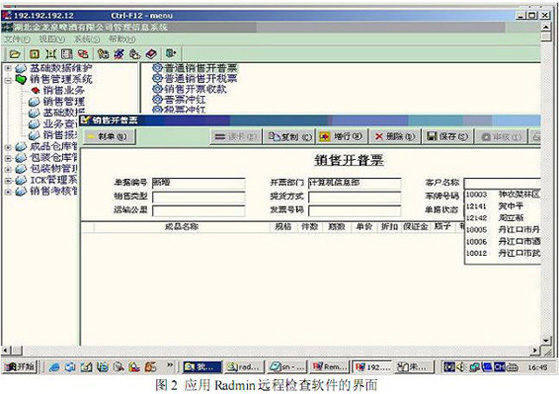The height and width of the screenshot is (394, 559).
Task: Click the yellow square toolbar icon
Action: [x=34, y=54]
